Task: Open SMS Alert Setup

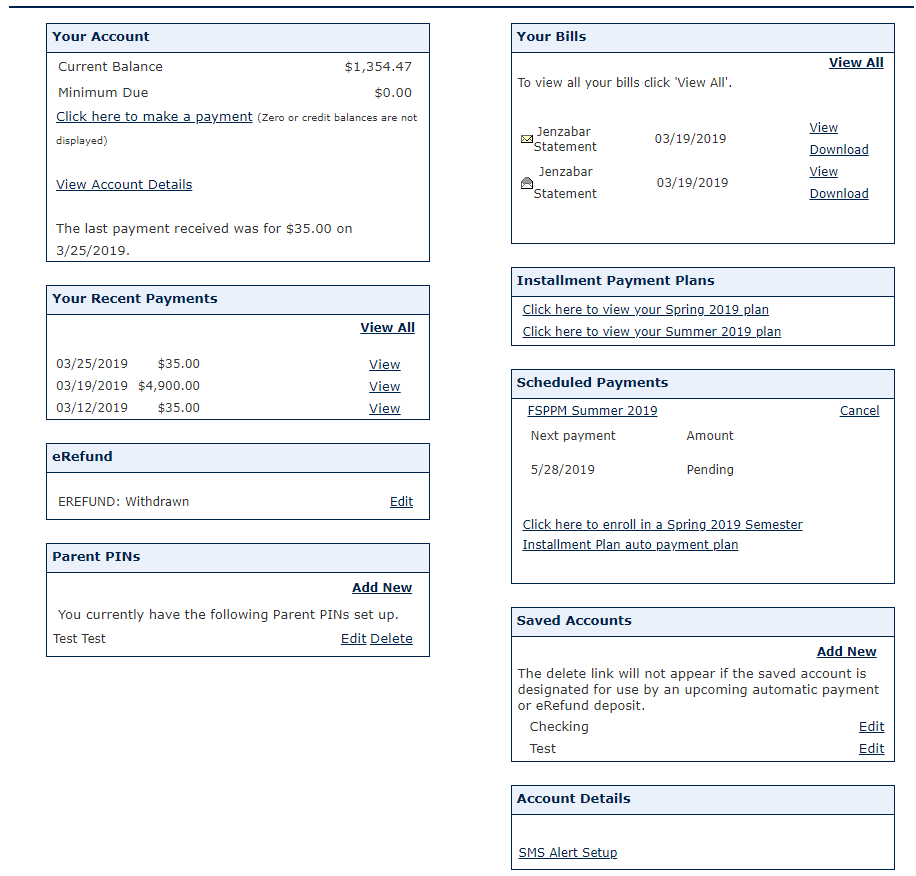Action: tap(567, 852)
